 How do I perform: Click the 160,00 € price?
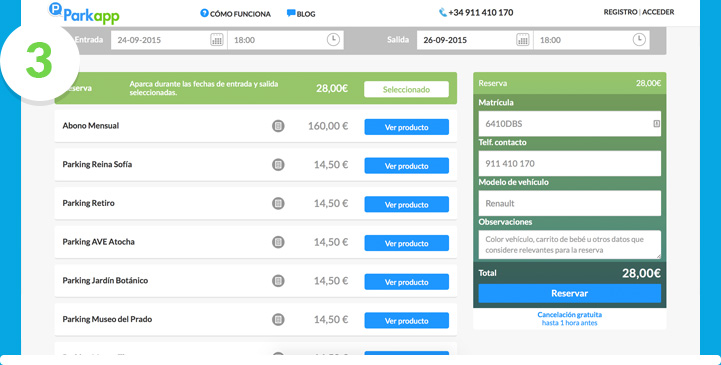point(328,126)
